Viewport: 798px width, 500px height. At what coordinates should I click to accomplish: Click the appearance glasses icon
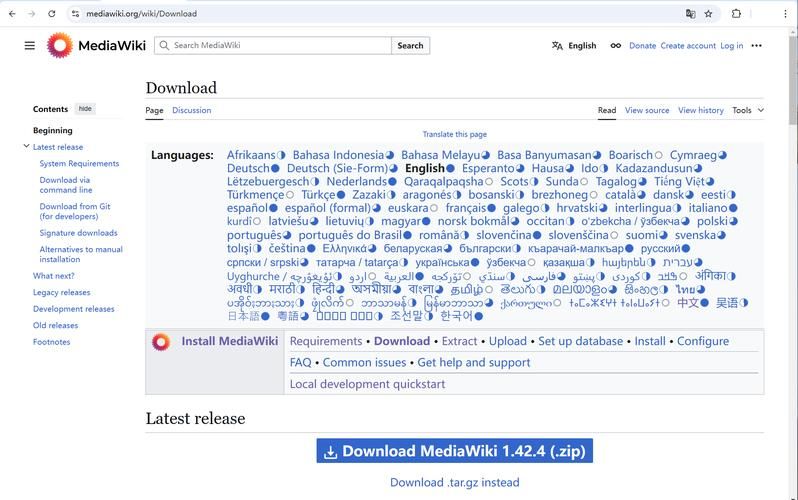click(x=615, y=45)
